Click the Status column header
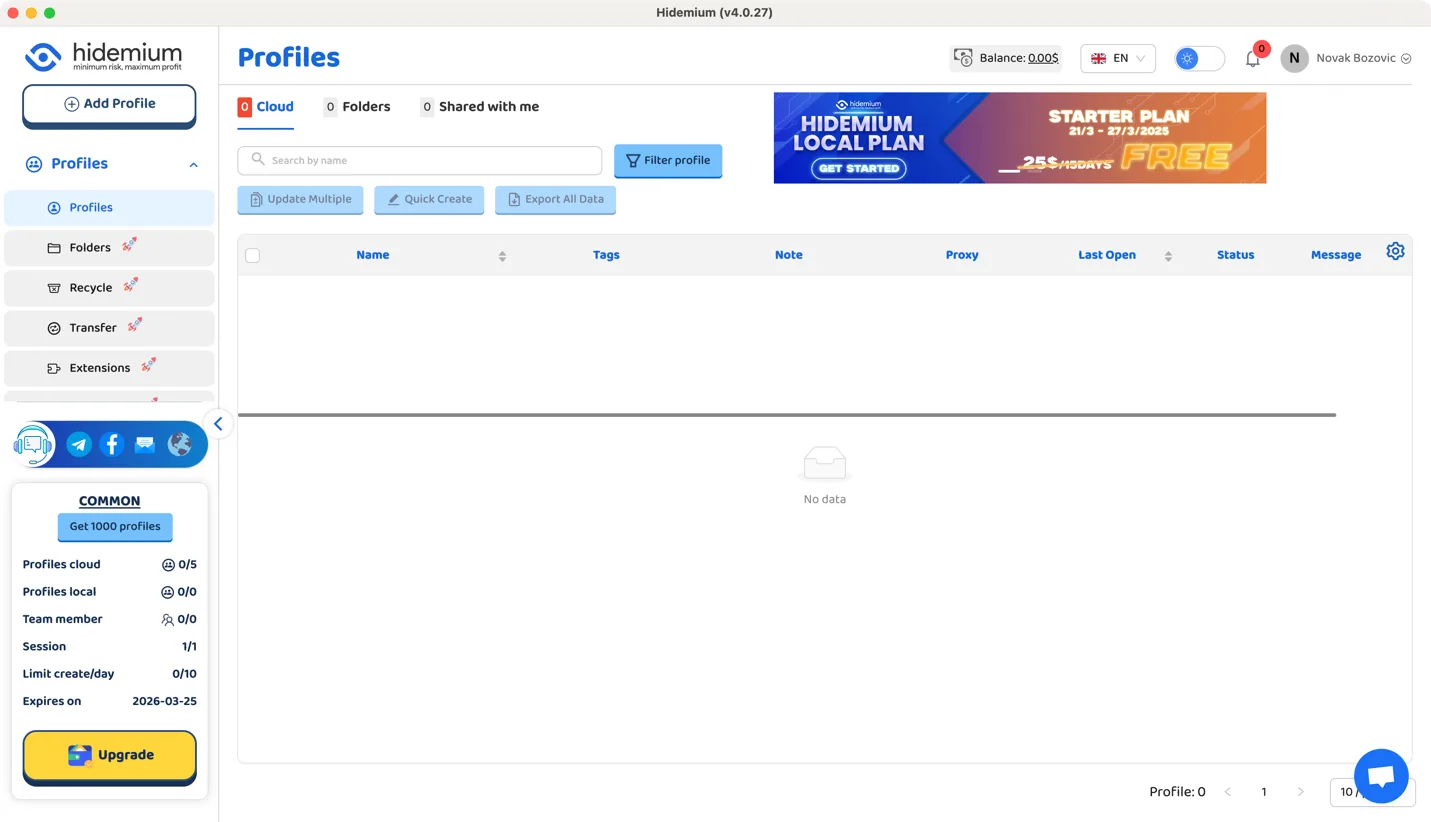 coord(1235,255)
